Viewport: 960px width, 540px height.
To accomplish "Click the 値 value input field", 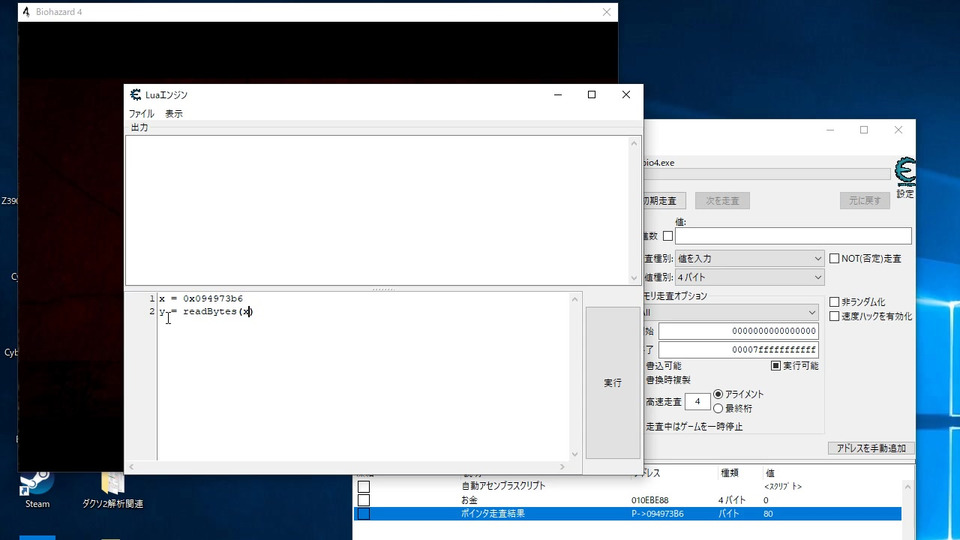I will coord(793,236).
